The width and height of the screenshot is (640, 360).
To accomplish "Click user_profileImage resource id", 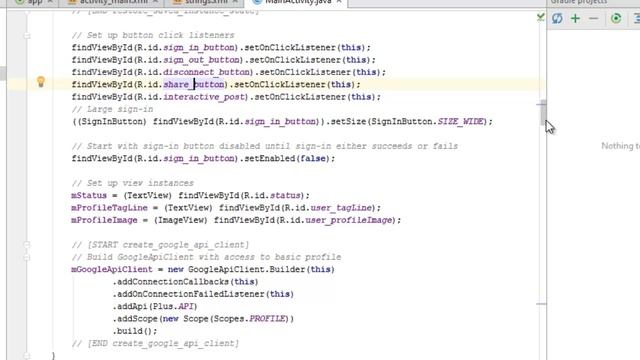I will pos(349,220).
